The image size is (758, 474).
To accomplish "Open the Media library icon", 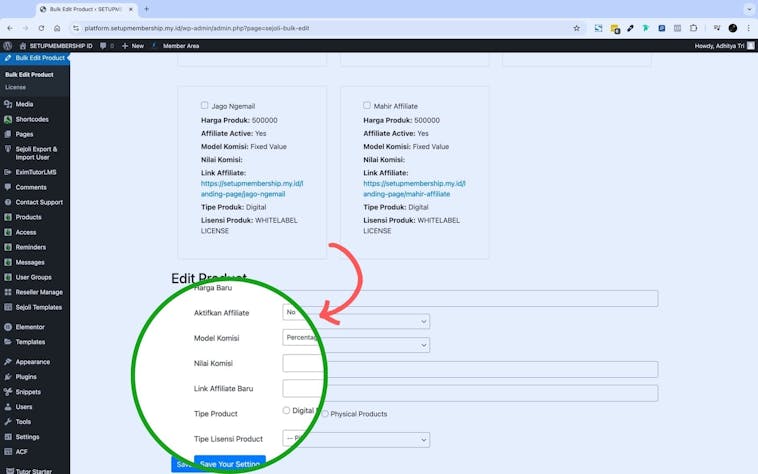I will [x=8, y=104].
